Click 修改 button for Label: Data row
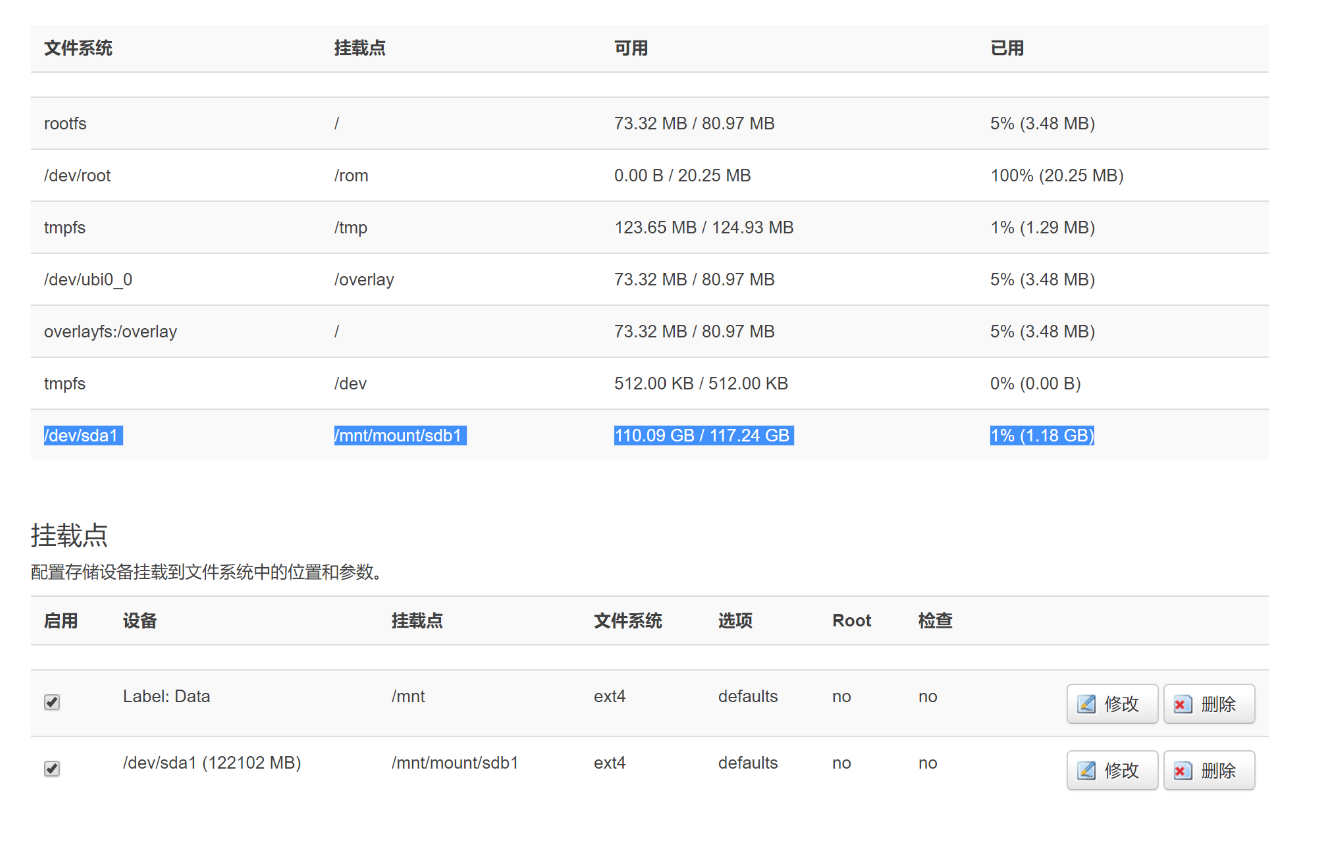Screen dimensions: 1319x842 1112,704
